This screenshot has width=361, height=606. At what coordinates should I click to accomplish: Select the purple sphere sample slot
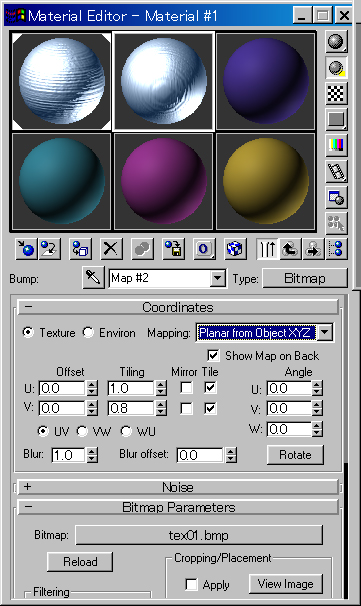(x=266, y=81)
